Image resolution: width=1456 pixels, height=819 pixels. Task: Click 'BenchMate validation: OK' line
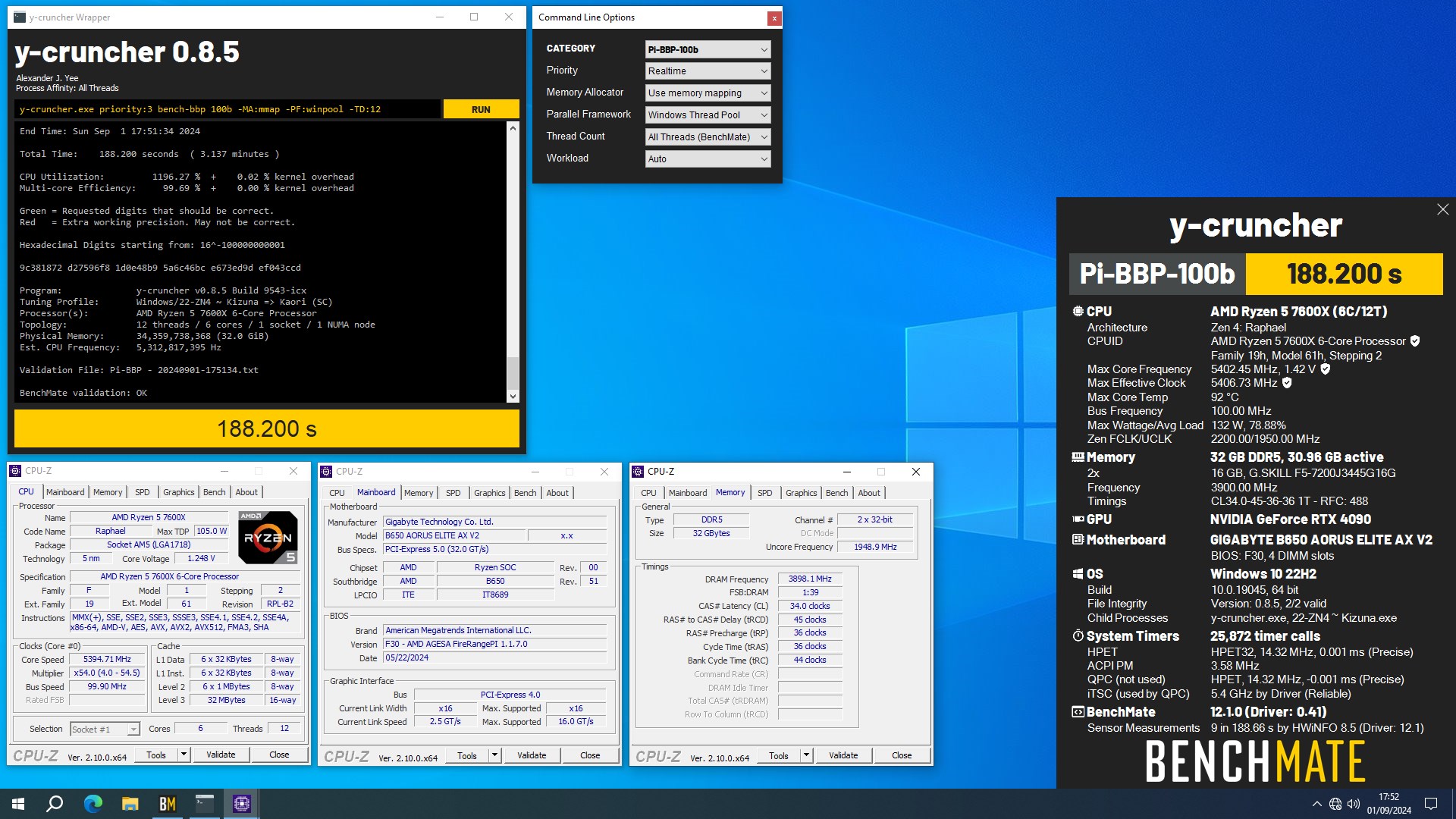click(x=83, y=393)
